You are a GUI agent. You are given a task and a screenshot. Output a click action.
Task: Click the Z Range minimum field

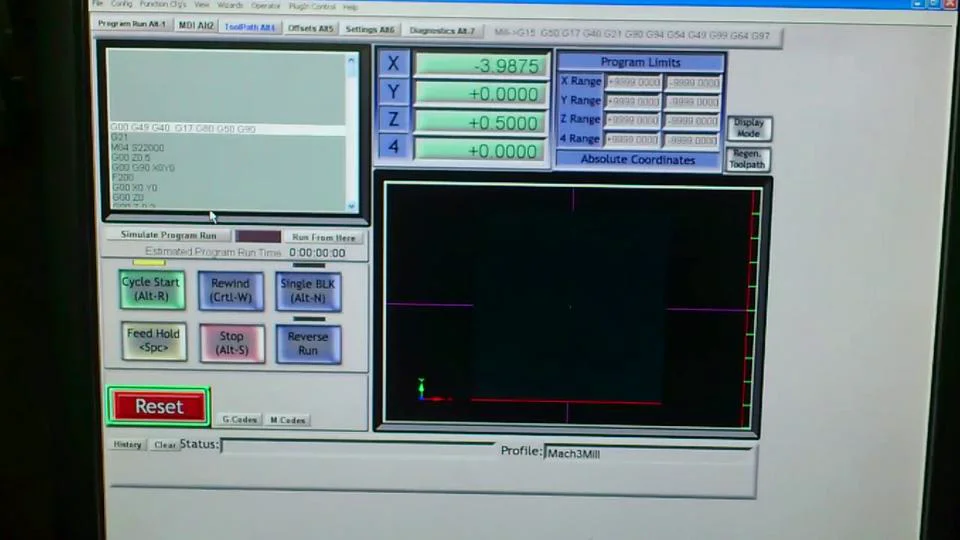point(692,121)
